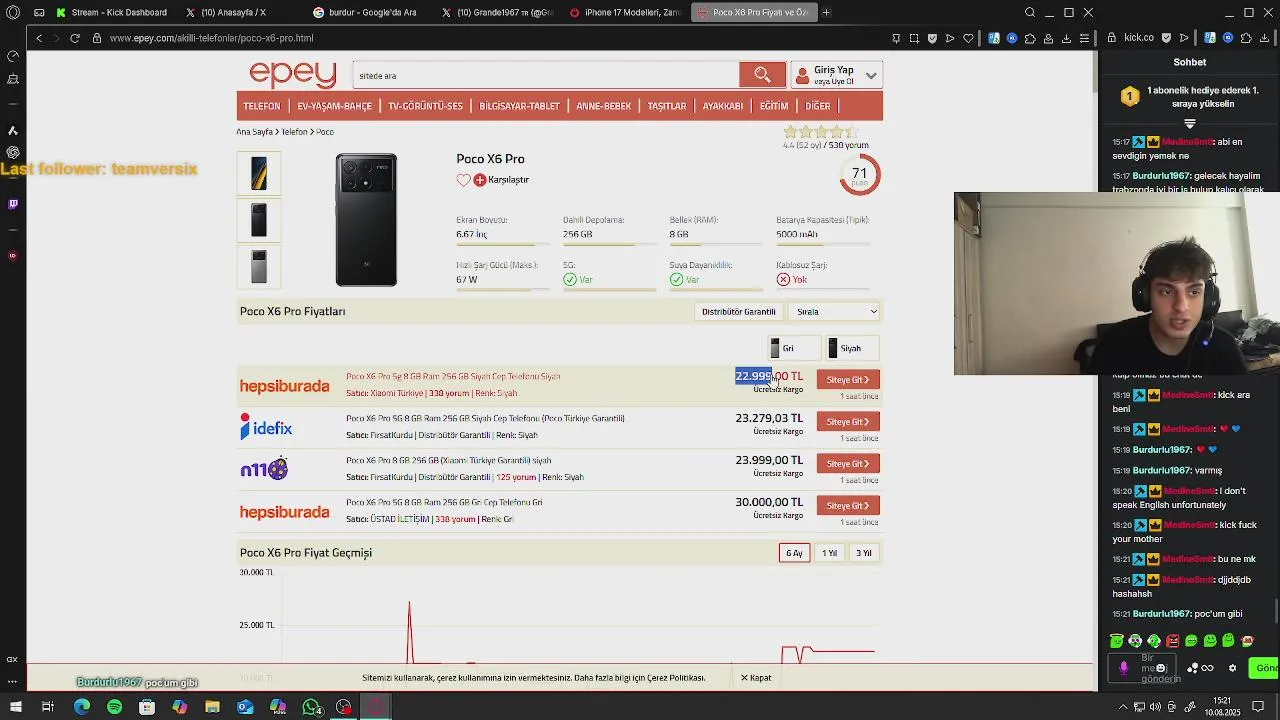
Task: Open the EV-YAŞAM-BAHÇE category menu
Action: [x=334, y=106]
